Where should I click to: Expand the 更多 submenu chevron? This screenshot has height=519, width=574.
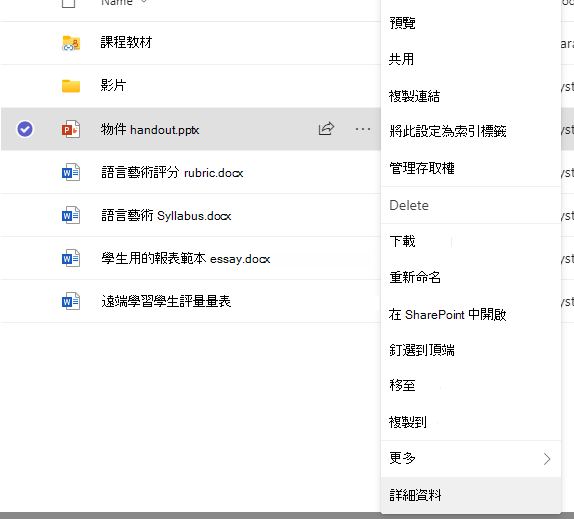click(x=547, y=459)
